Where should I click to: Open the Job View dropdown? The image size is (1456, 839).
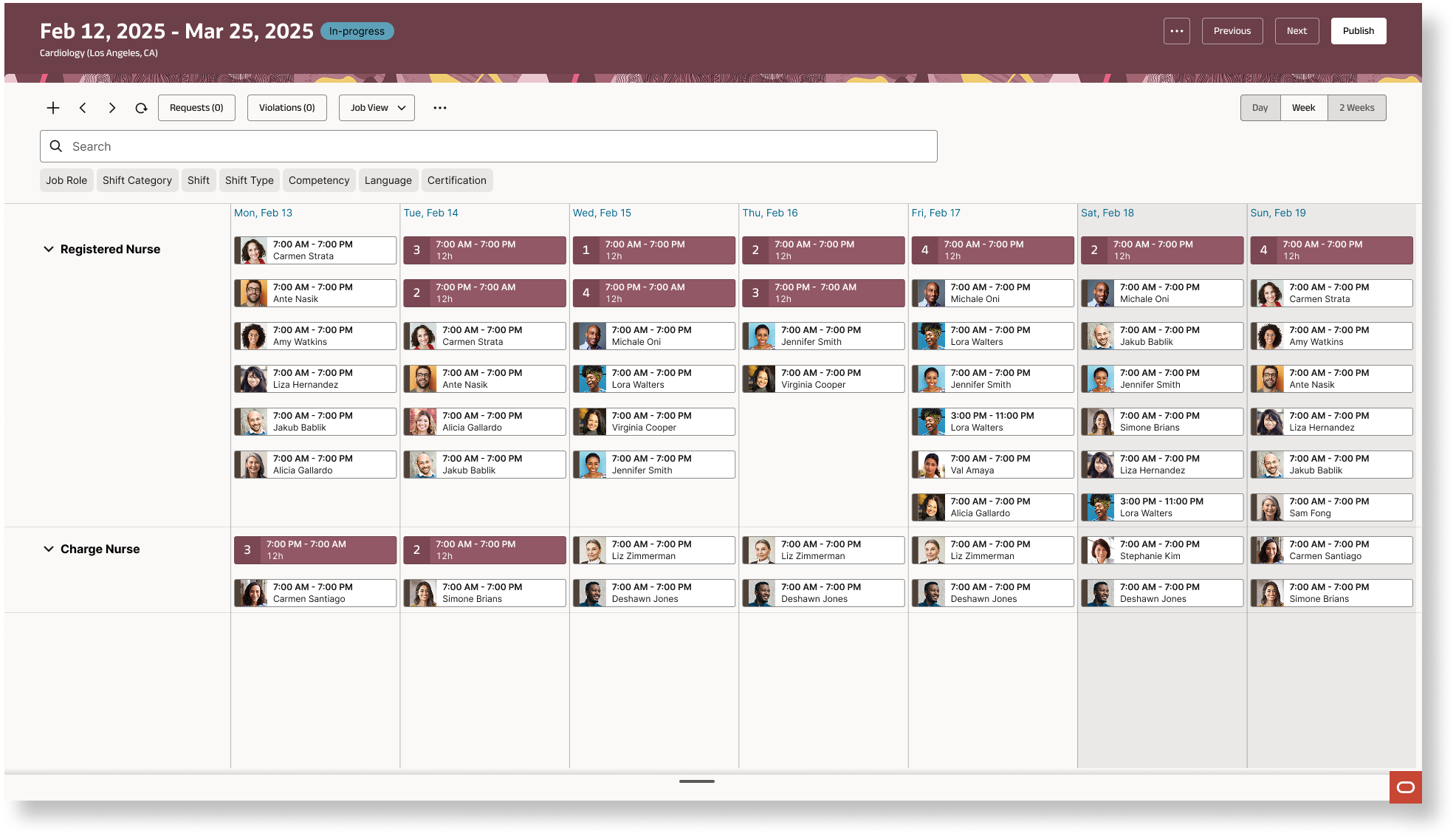[x=377, y=108]
